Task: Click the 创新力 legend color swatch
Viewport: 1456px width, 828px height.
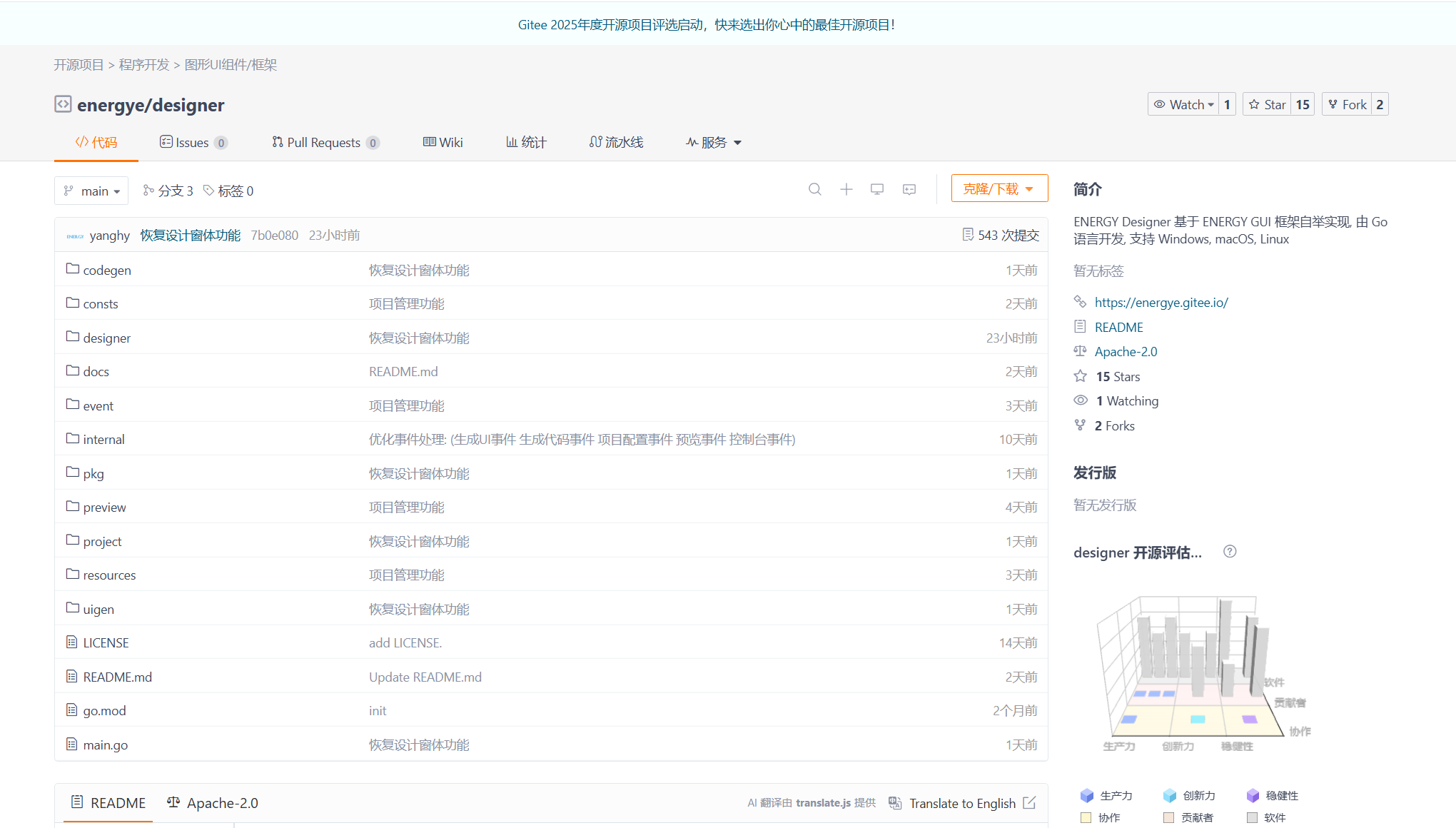Action: pos(1169,795)
